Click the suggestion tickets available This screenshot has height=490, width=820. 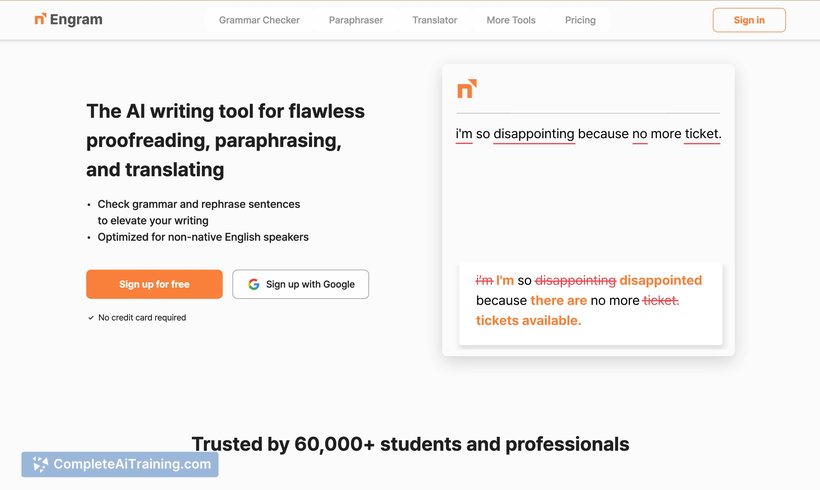(x=528, y=320)
